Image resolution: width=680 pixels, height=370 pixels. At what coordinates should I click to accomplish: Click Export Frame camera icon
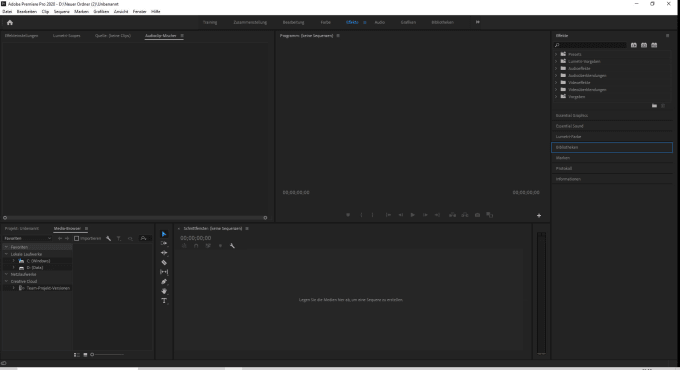[477, 215]
